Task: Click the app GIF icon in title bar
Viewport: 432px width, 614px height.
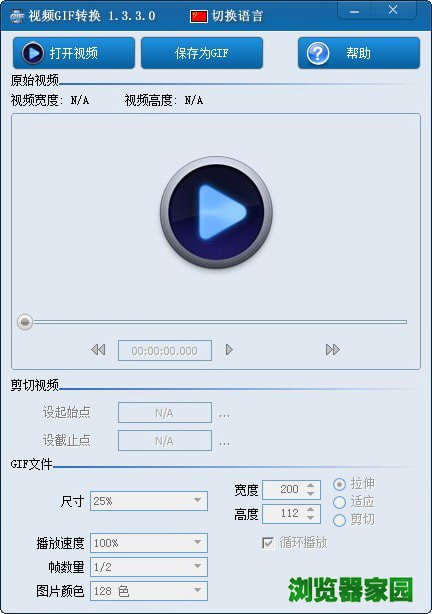Action: coord(17,16)
